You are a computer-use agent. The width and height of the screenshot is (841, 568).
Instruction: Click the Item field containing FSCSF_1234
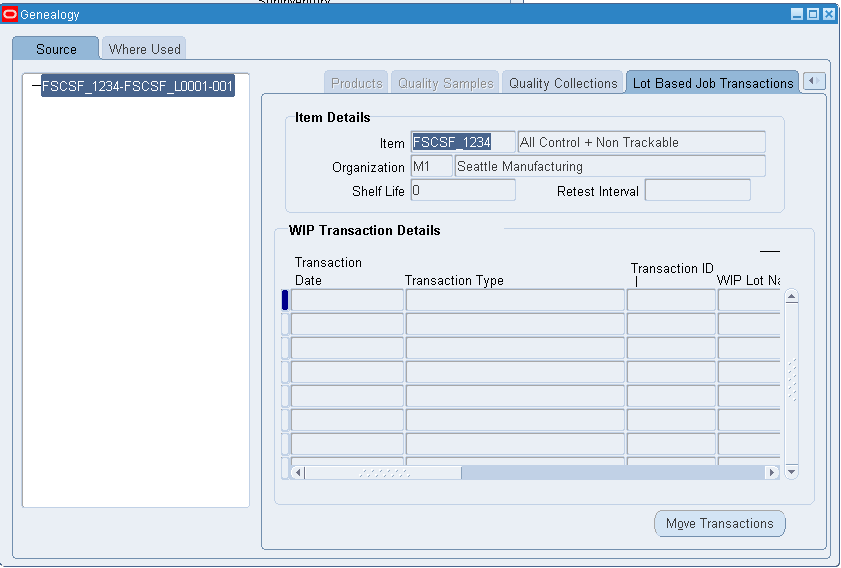[463, 142]
